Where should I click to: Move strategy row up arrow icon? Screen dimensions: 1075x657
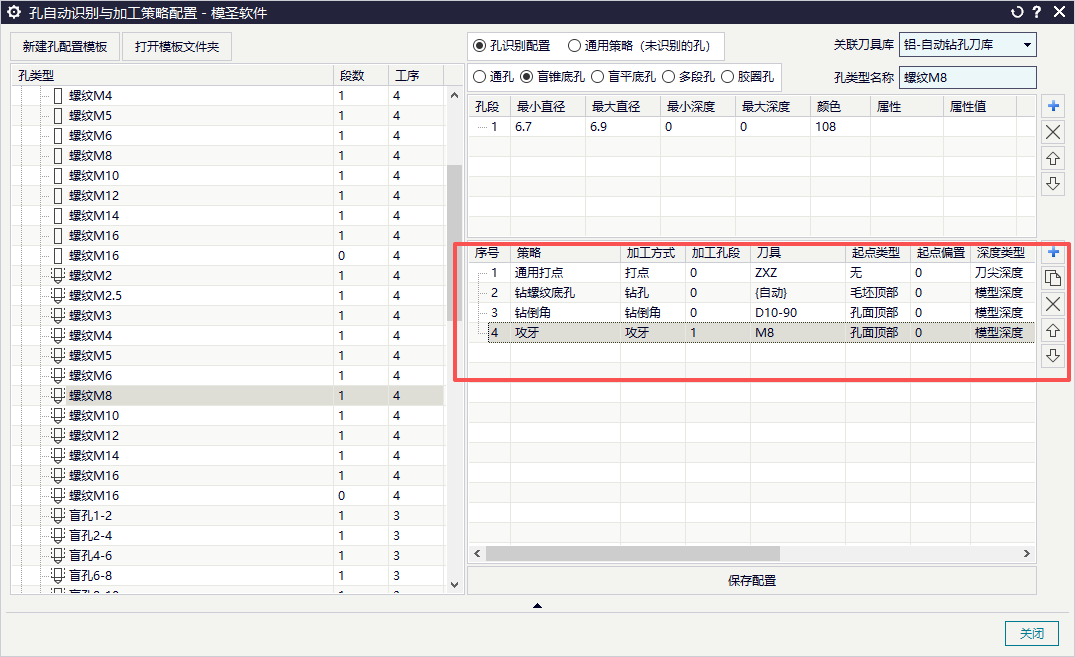[1053, 330]
